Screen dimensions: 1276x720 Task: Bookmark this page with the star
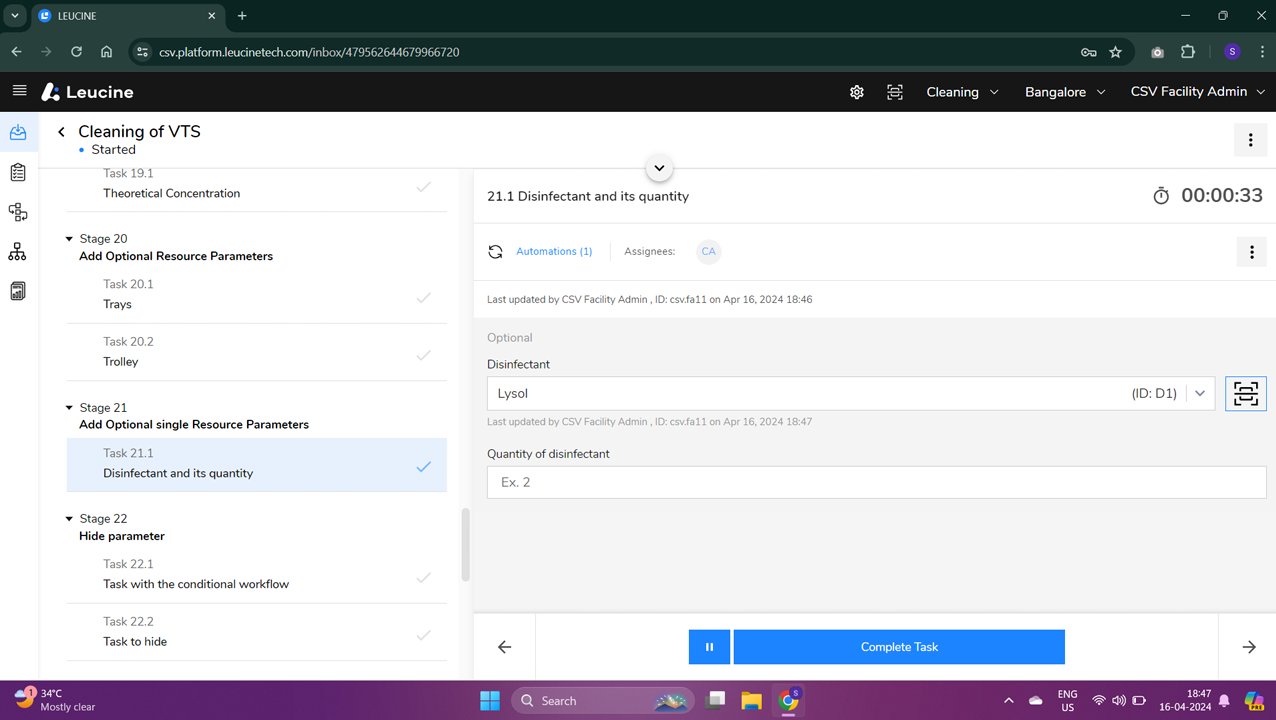point(1116,52)
